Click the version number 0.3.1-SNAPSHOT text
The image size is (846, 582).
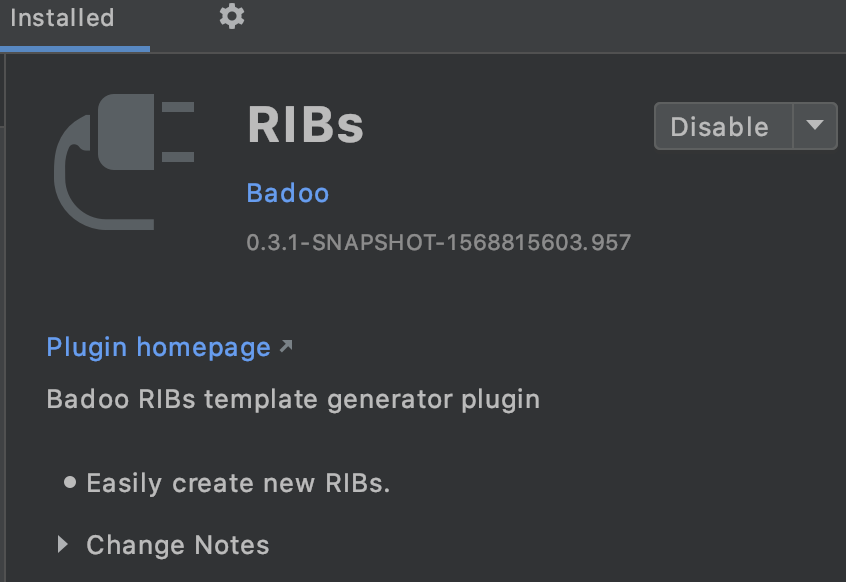pyautogui.click(x=438, y=242)
